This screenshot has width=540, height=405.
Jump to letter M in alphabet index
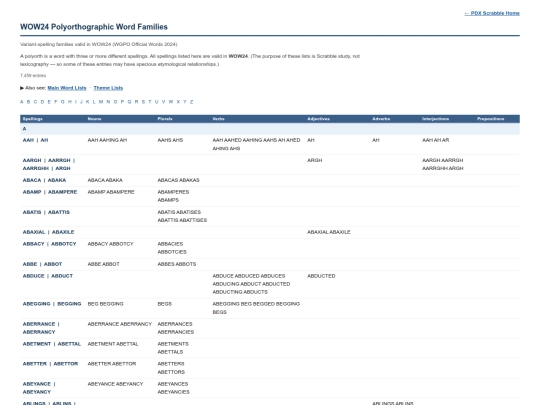(101, 102)
